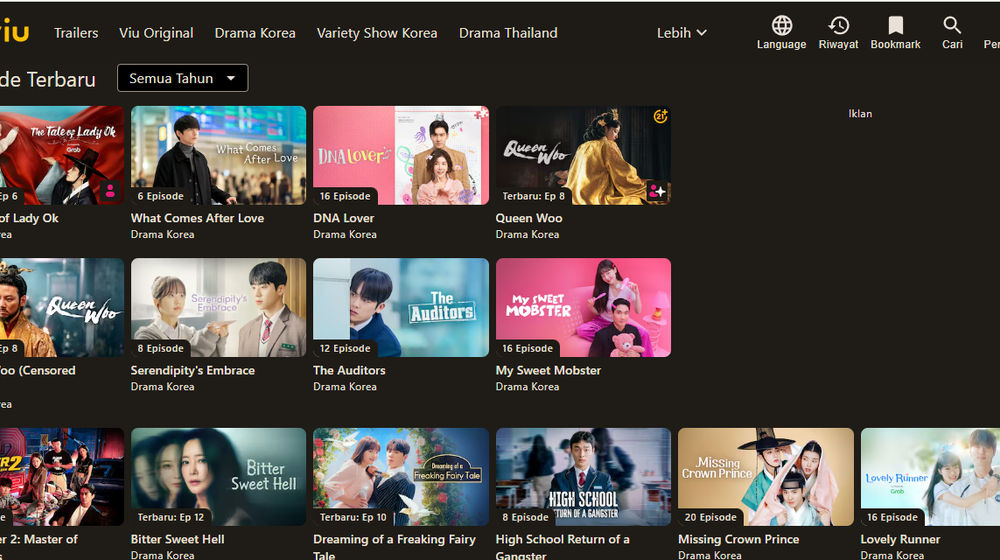
Task: Click premium badge on Queen Woo poster
Action: pyautogui.click(x=657, y=191)
